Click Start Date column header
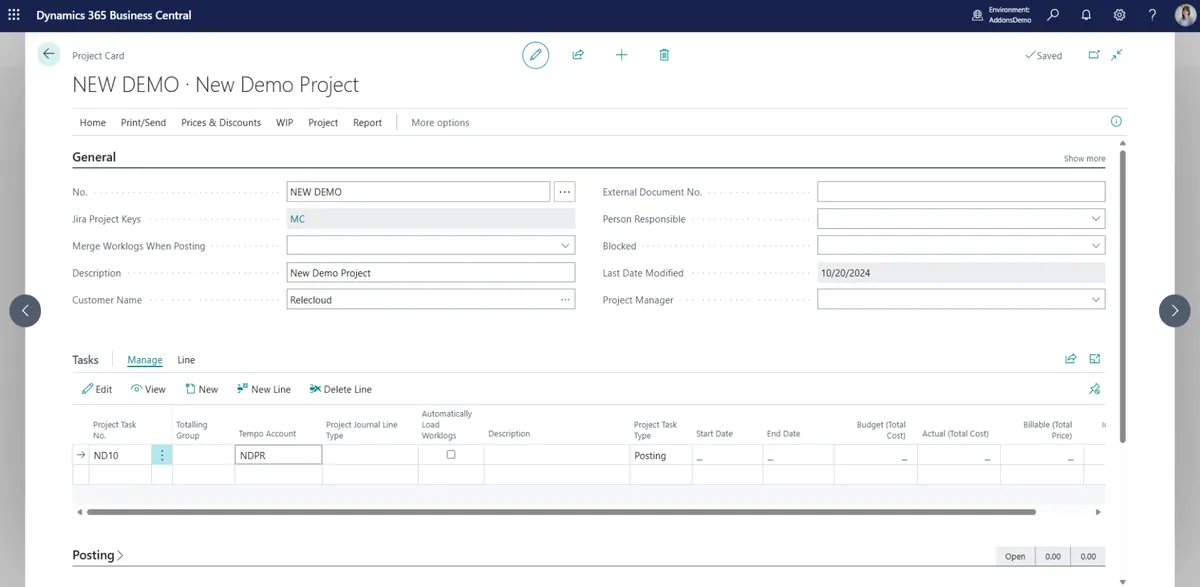The height and width of the screenshot is (587, 1200). click(x=714, y=434)
